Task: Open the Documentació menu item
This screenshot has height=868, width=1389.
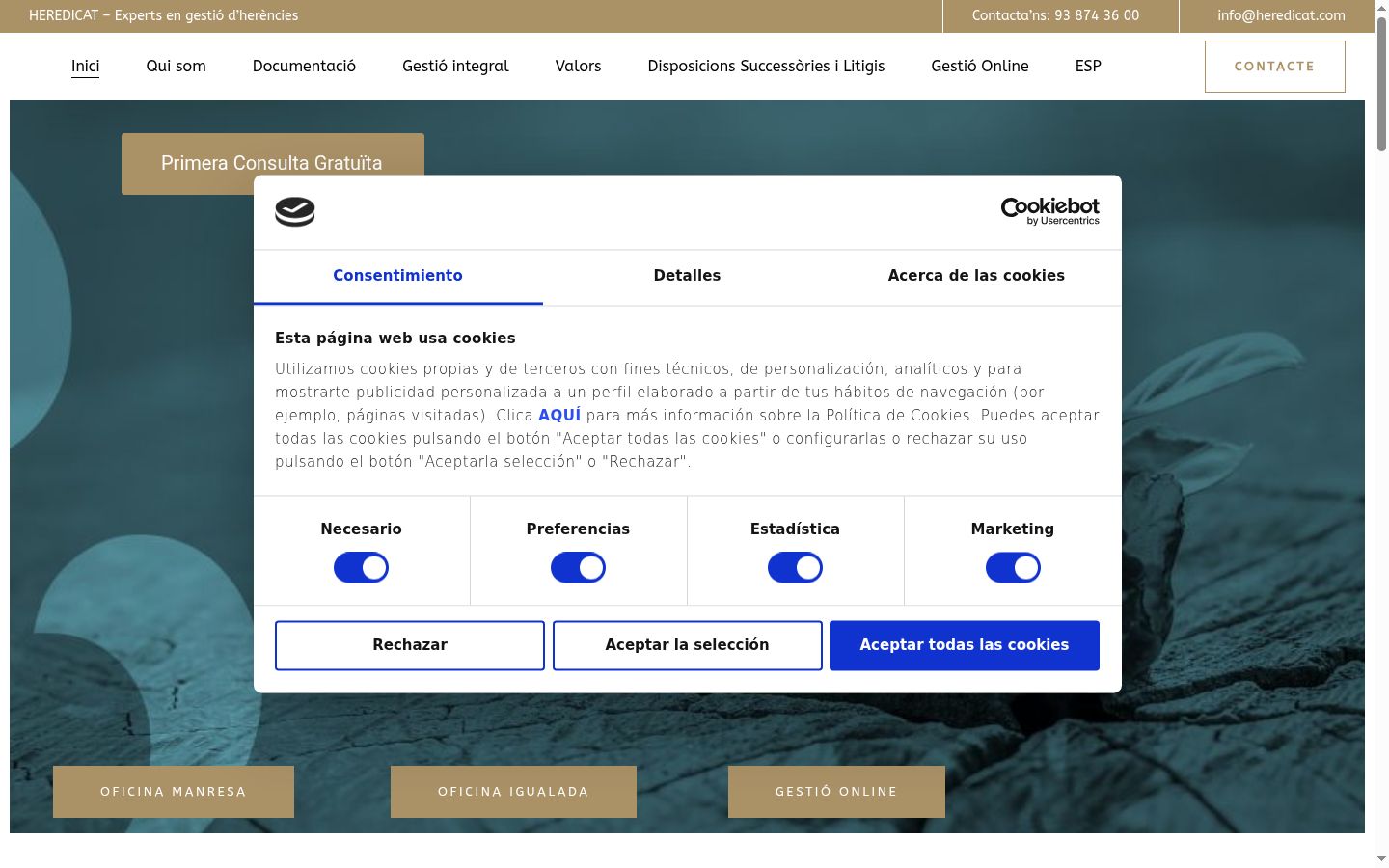Action: point(304,66)
